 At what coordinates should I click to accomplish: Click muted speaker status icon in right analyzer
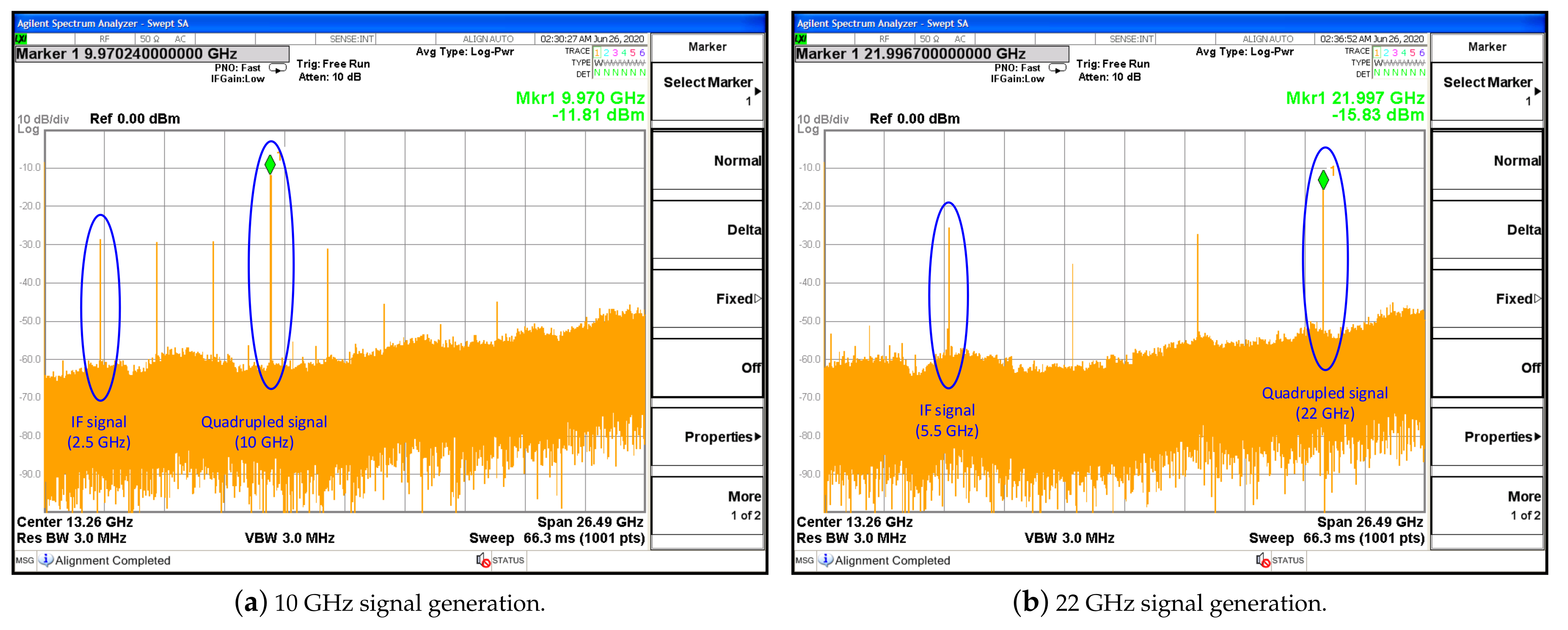[1263, 560]
